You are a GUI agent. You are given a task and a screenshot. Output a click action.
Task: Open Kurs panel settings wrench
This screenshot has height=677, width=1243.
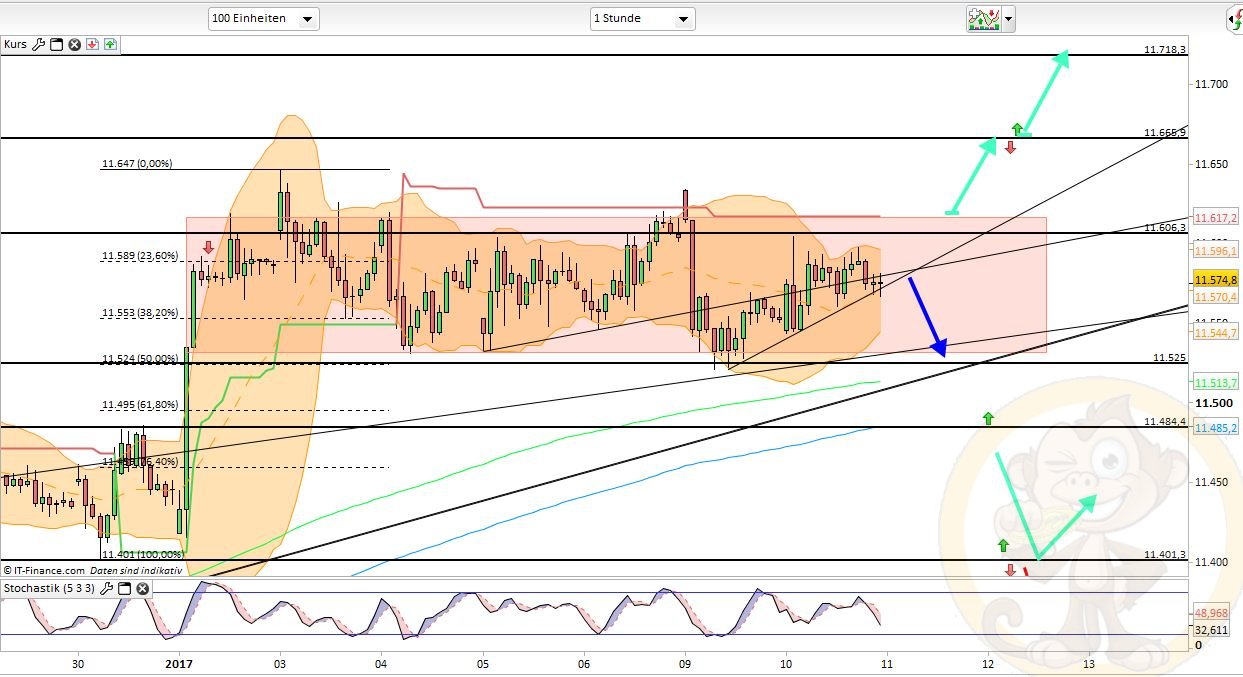pos(39,44)
